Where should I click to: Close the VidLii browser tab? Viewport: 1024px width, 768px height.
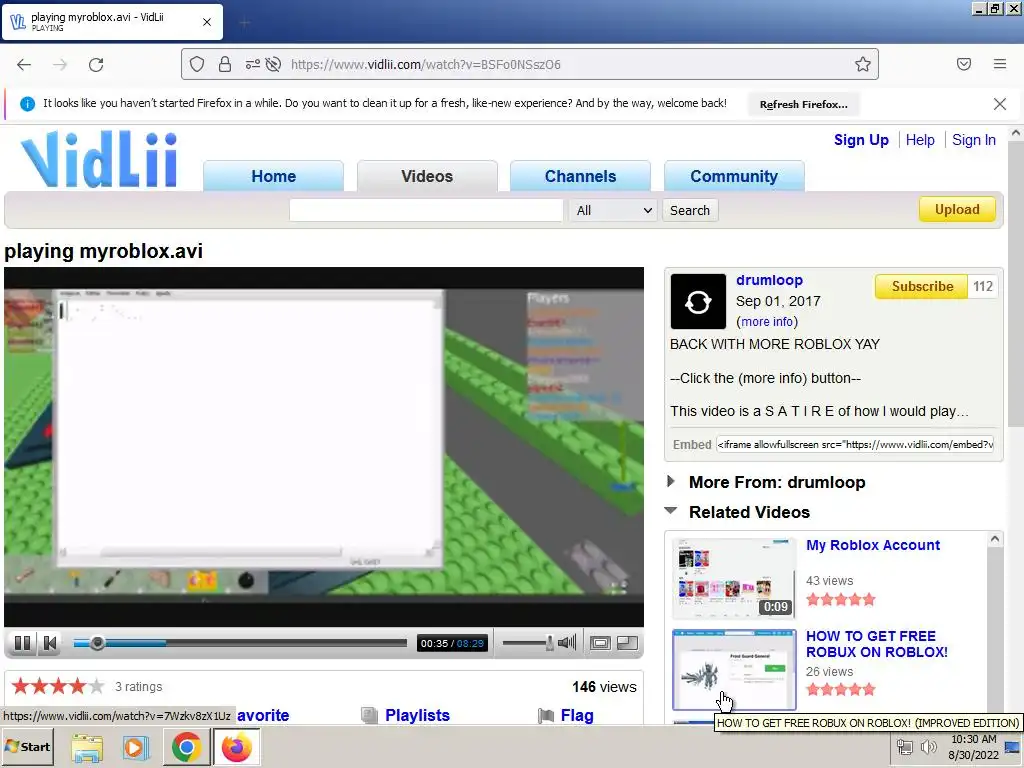207,22
